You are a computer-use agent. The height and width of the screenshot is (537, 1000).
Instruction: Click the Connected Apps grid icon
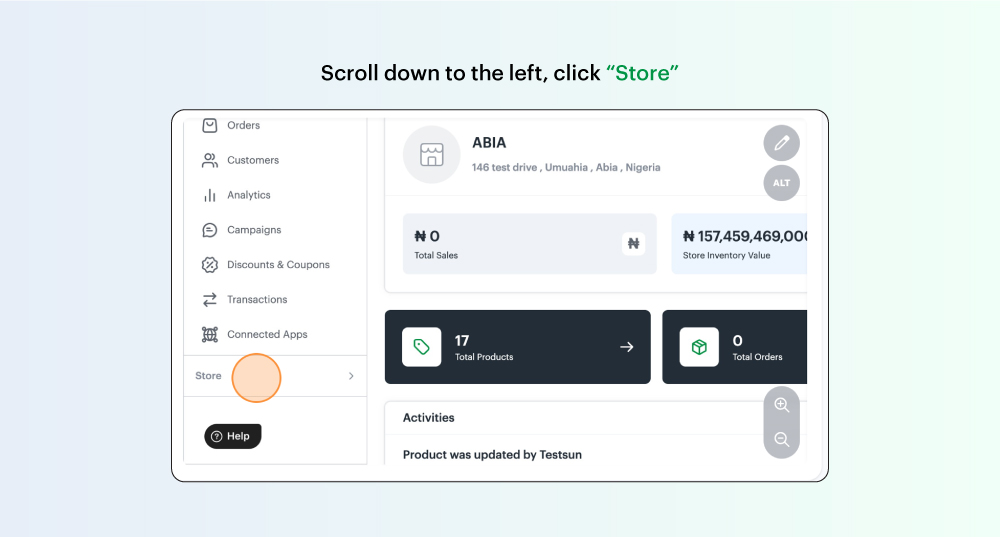210,334
